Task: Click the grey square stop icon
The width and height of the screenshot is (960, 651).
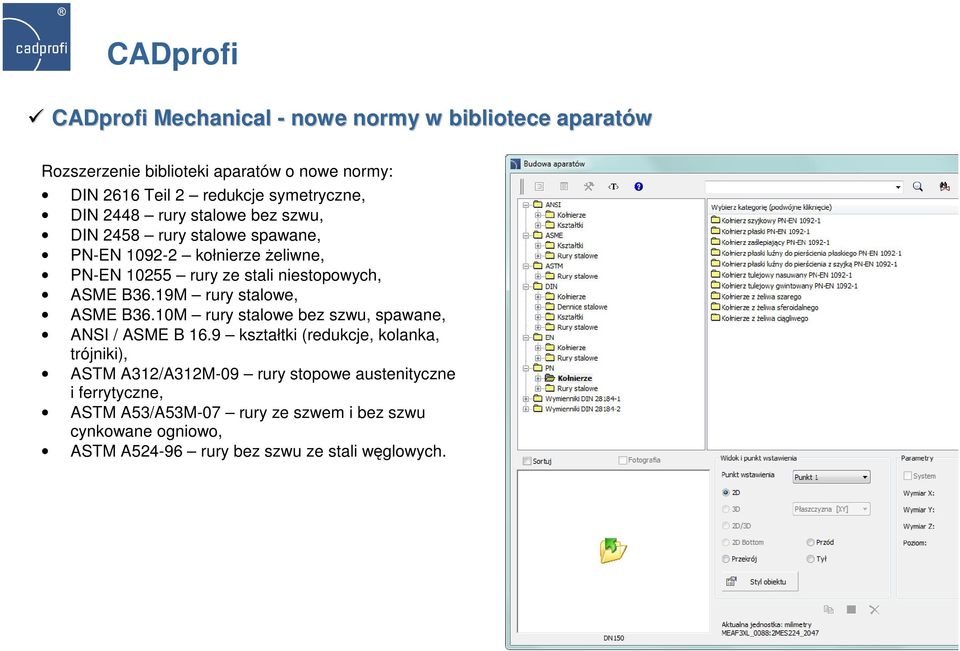Action: click(x=851, y=609)
